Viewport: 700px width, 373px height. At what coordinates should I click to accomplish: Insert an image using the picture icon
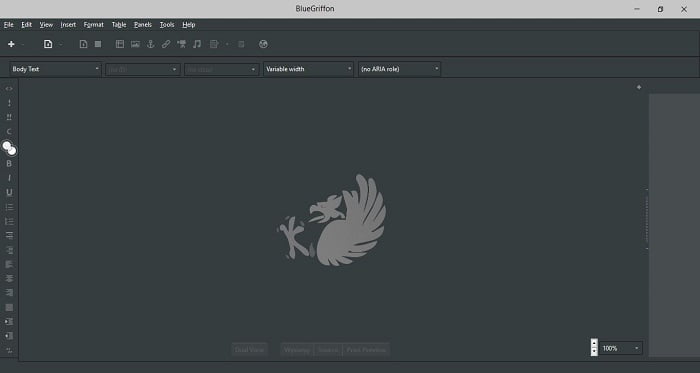tap(135, 44)
